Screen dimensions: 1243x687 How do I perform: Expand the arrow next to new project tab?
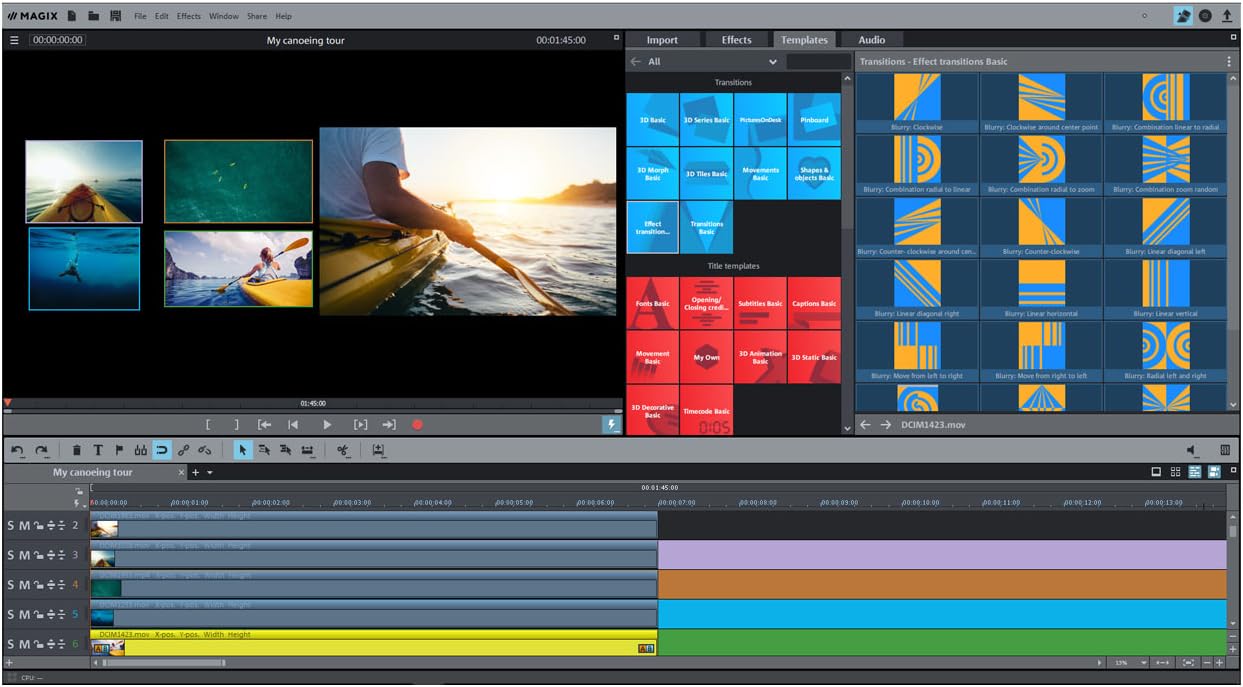pos(210,472)
